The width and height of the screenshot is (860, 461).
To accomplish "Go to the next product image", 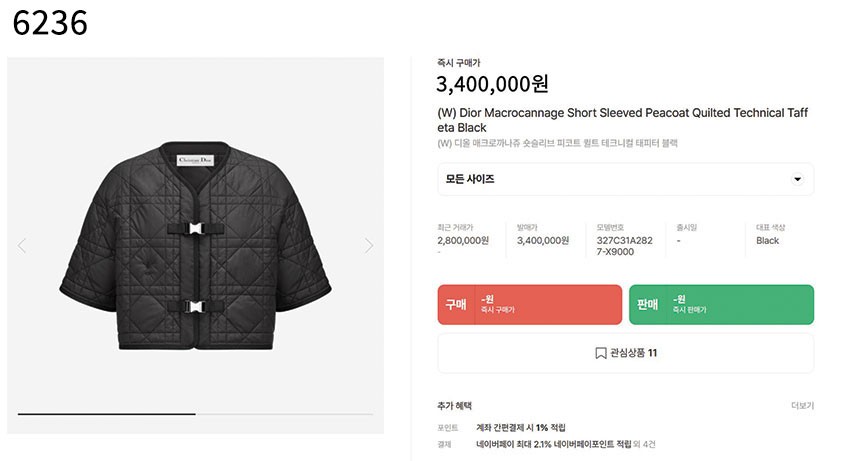I will coord(368,246).
